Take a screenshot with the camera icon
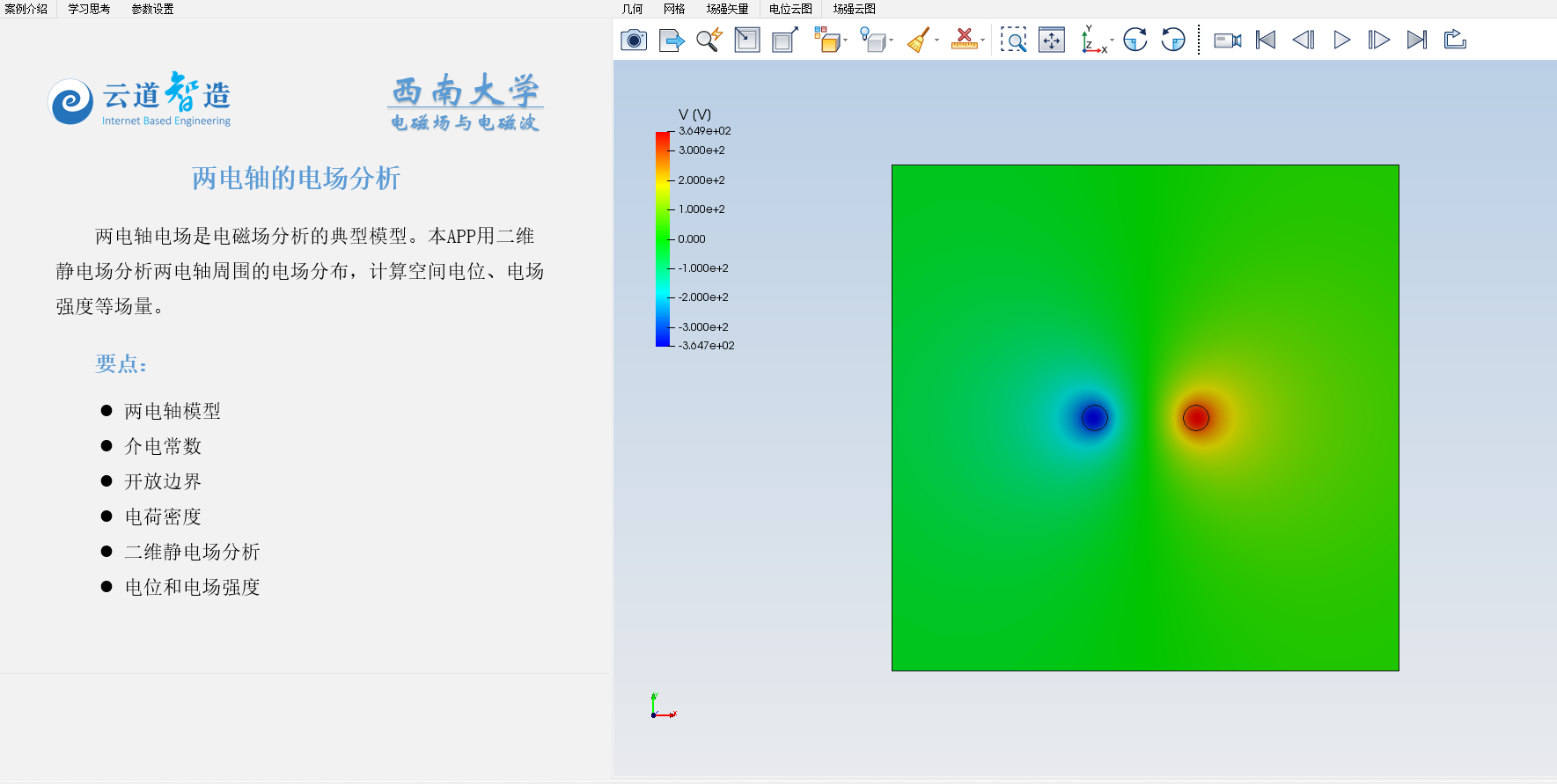Viewport: 1557px width, 784px height. [x=634, y=40]
